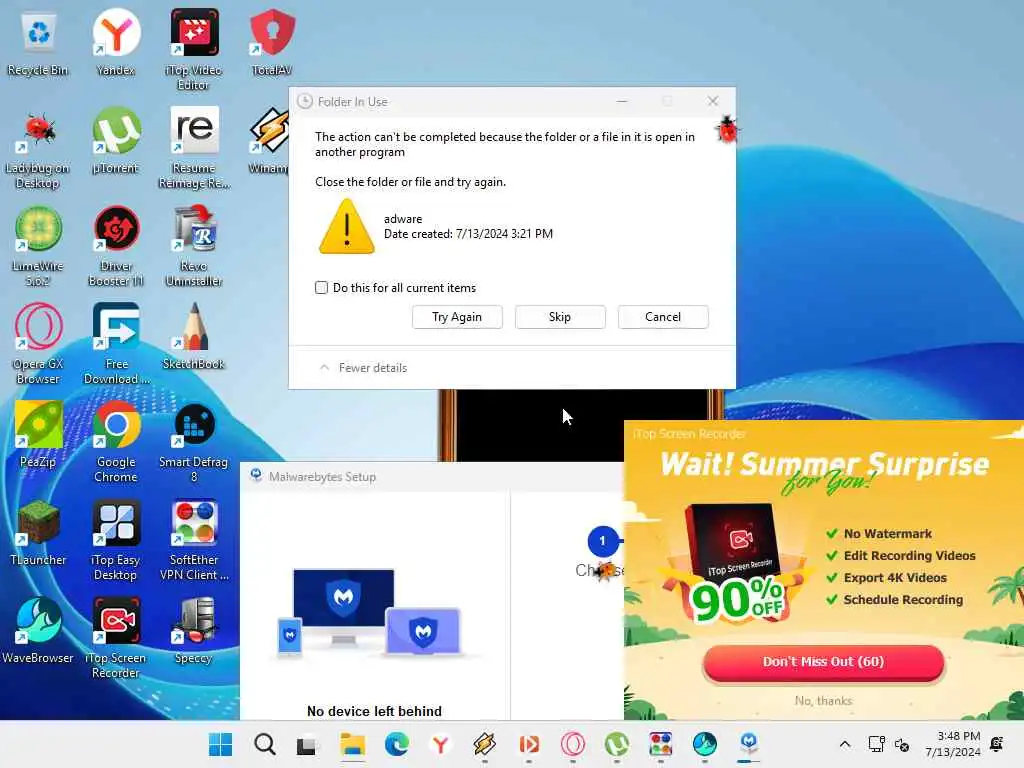Screen dimensions: 1024x768
Task: Open Resume Reimage Repair shortcut
Action: tap(194, 148)
